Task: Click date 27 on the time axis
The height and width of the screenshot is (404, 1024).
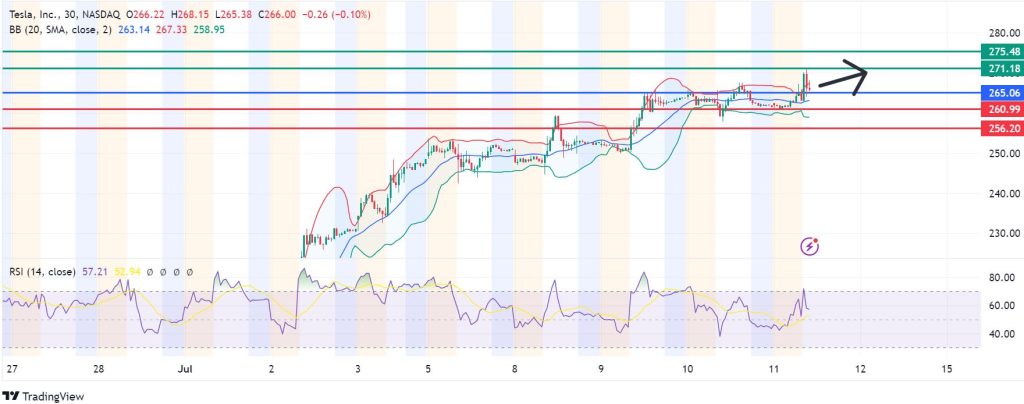Action: click(x=11, y=370)
